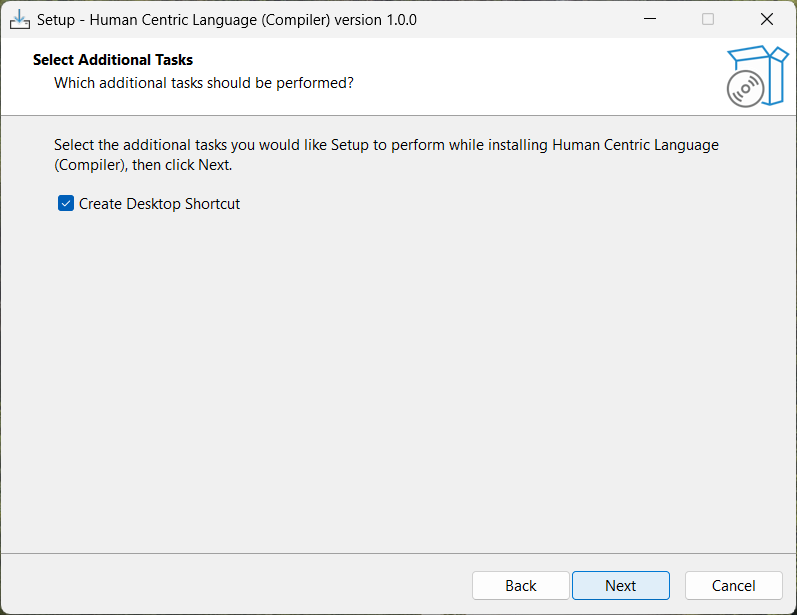Click the 'Create Desktop Shortcut' label text
This screenshot has width=797, height=615.
pos(160,204)
